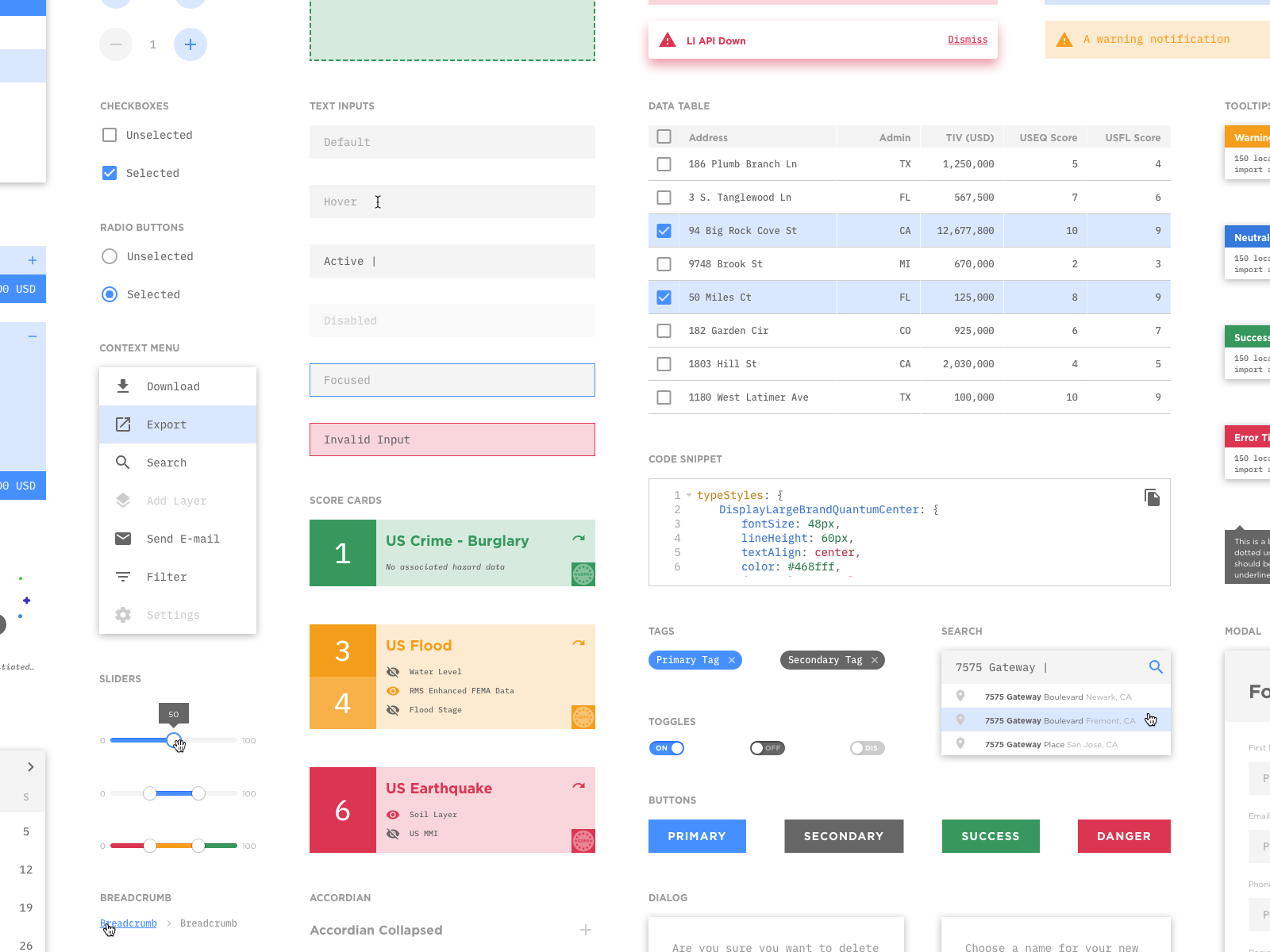Click the slider handle showing value 50
Viewport: 1270px width, 952px height.
click(x=174, y=740)
